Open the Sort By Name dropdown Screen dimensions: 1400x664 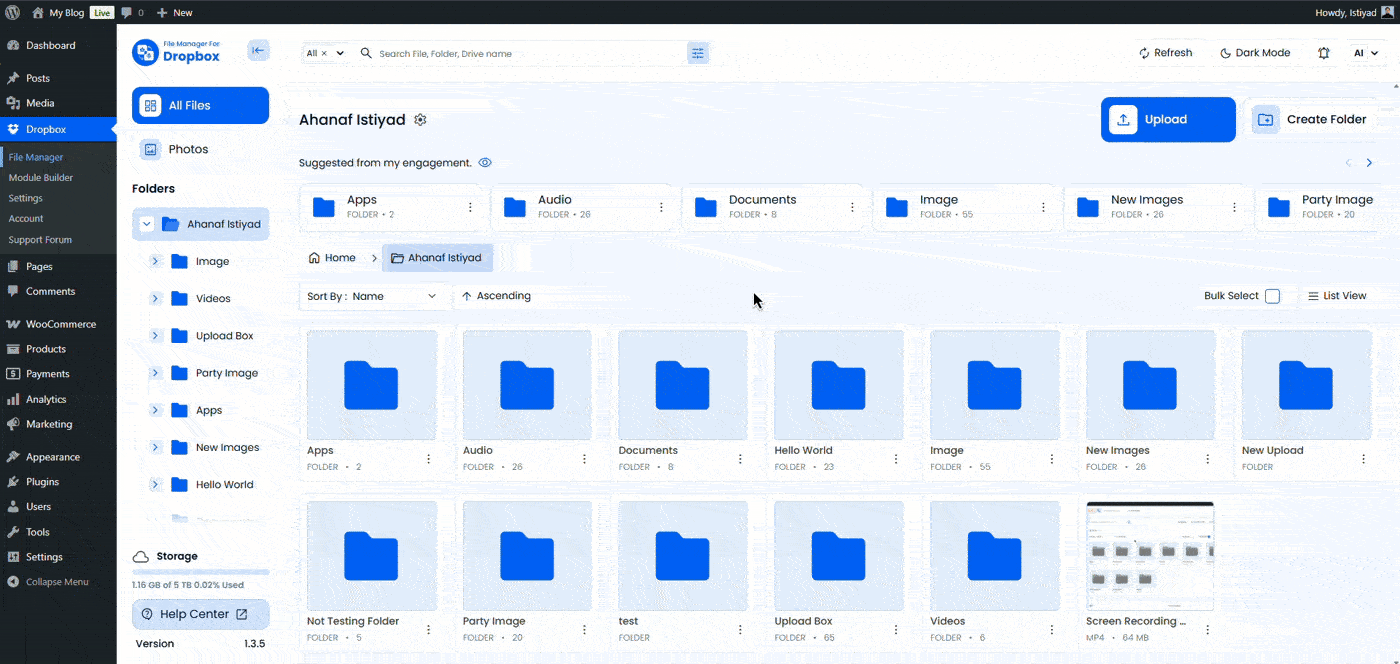coord(374,295)
